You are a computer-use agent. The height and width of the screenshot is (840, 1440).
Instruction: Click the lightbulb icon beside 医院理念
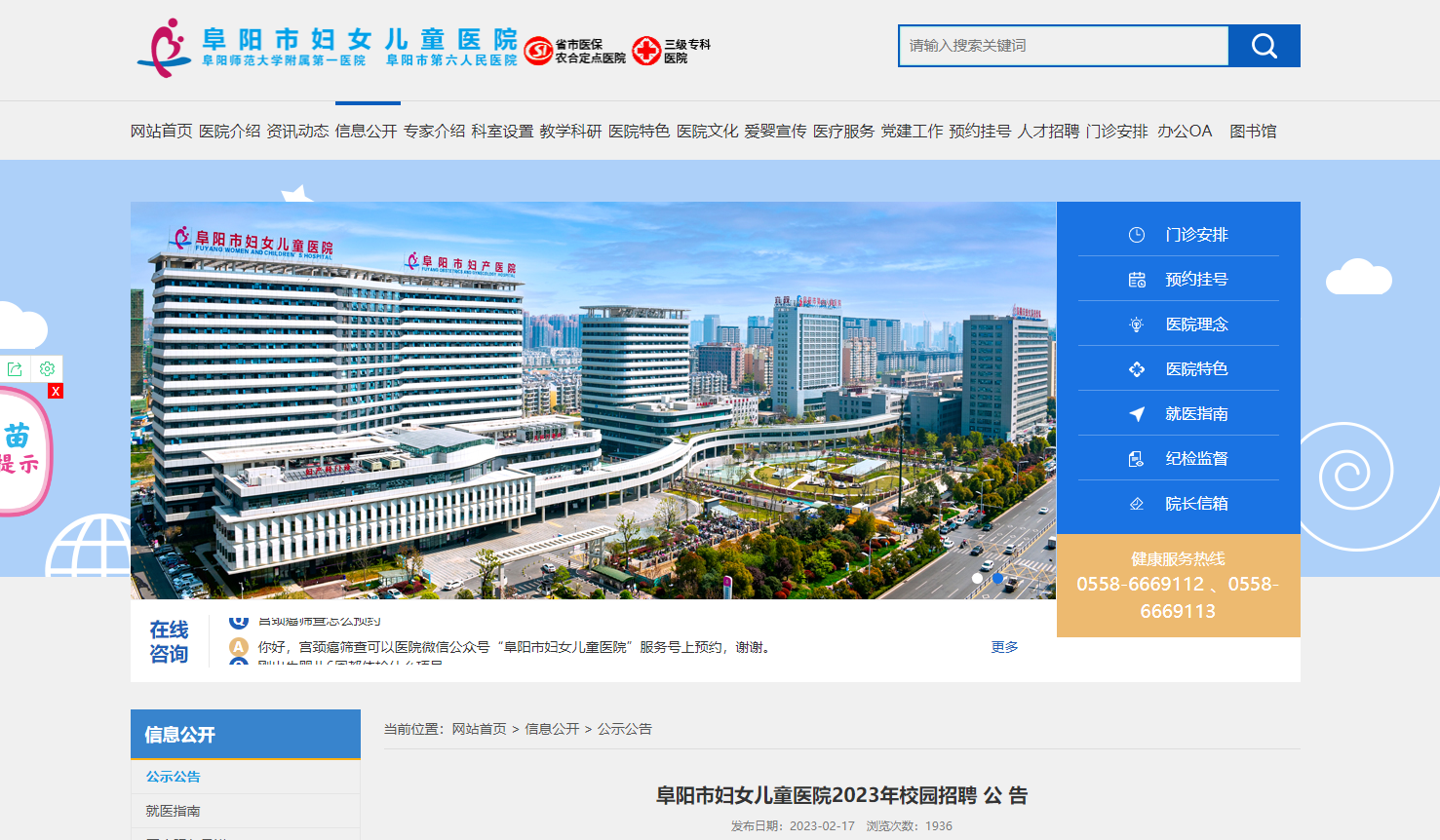point(1137,325)
